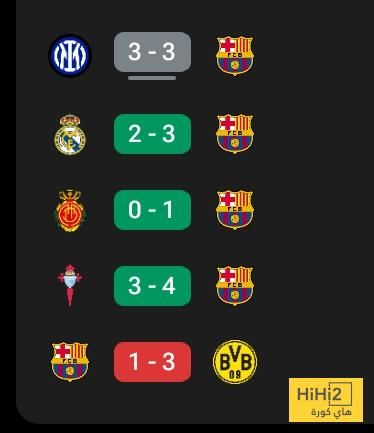374x433 pixels.
Task: Click the number 09 on the BVB crest
Action: click(x=235, y=375)
